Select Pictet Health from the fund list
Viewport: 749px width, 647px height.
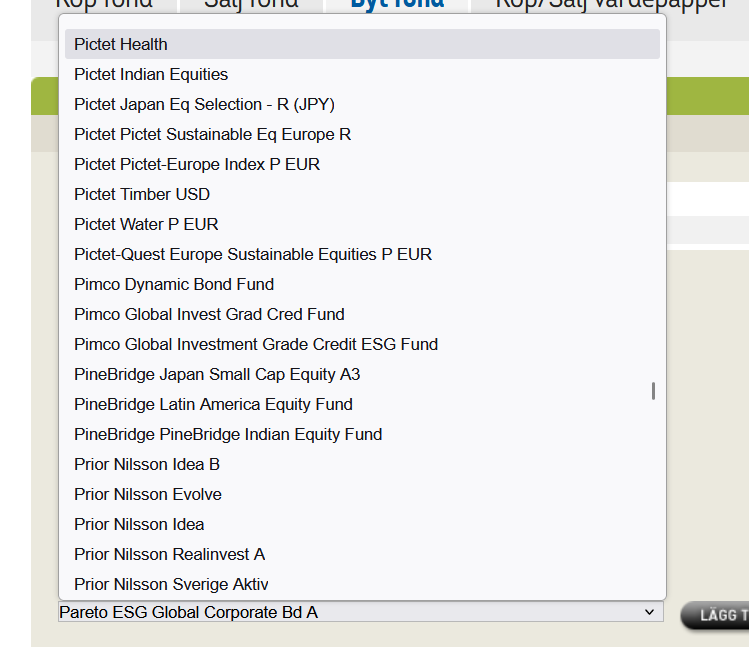[x=121, y=44]
